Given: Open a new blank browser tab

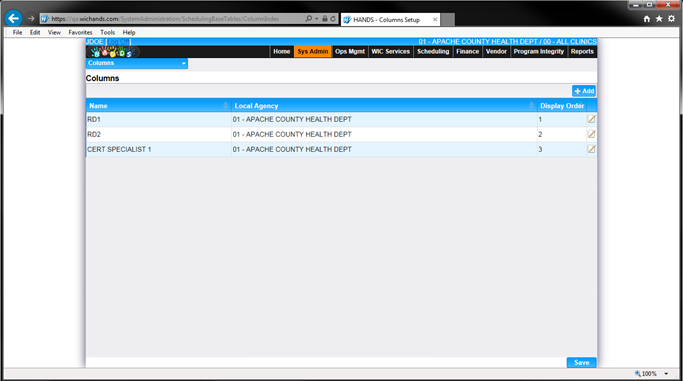Looking at the screenshot, I should click(x=448, y=20).
